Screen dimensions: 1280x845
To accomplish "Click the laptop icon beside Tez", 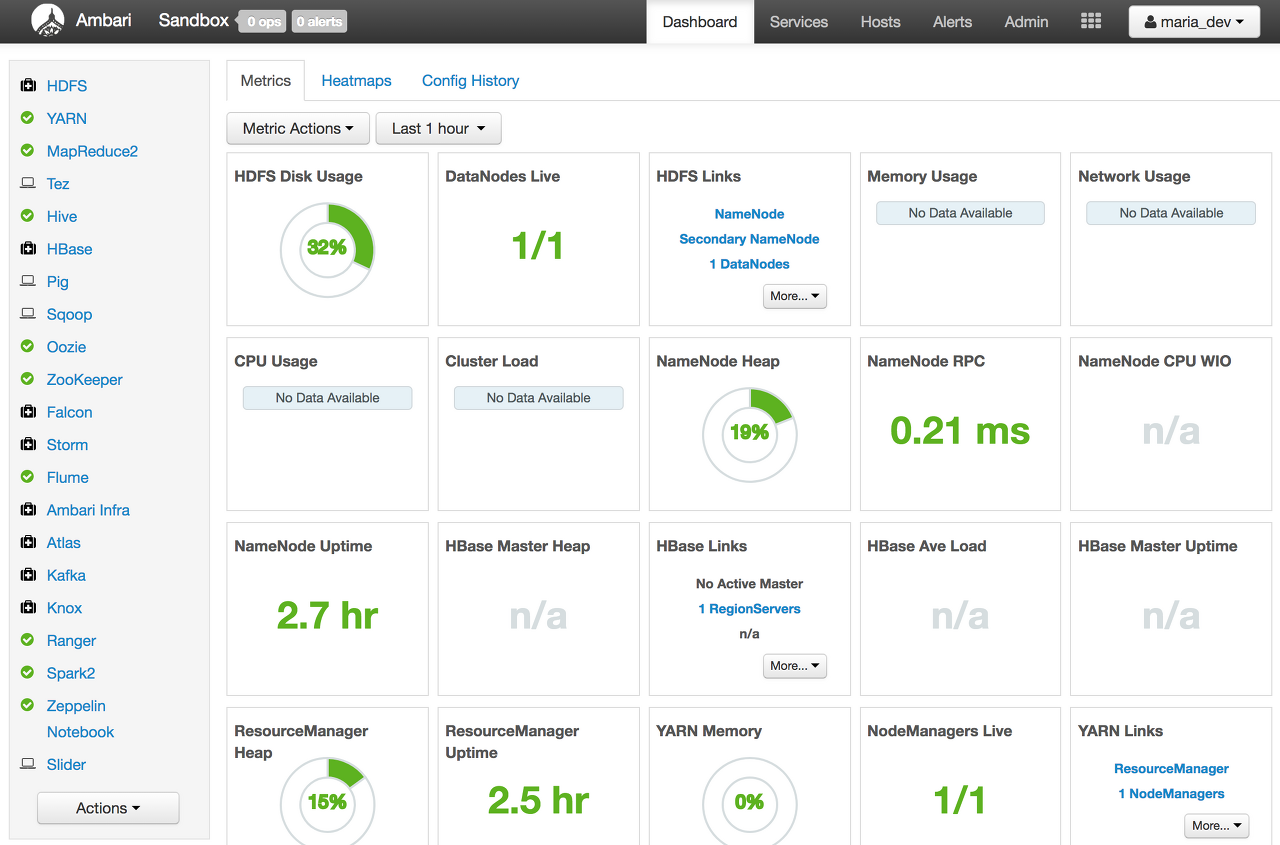I will pos(28,184).
